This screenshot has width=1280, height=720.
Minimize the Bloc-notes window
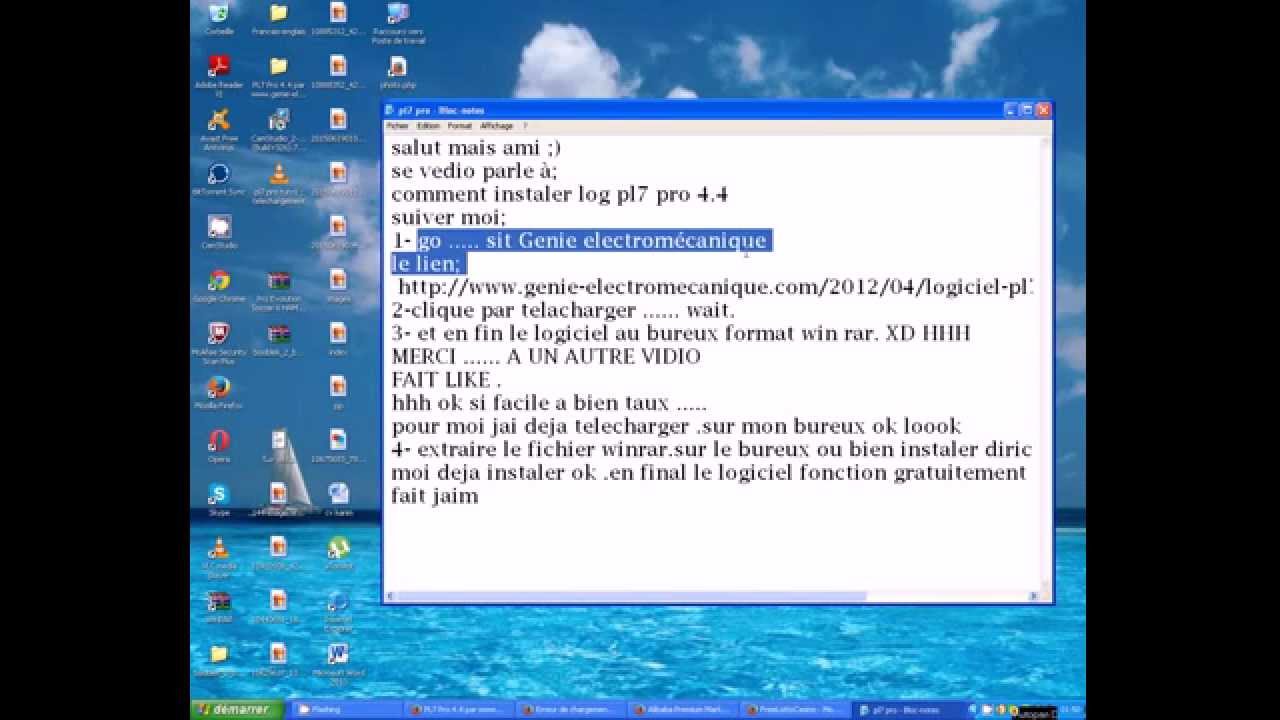1011,110
